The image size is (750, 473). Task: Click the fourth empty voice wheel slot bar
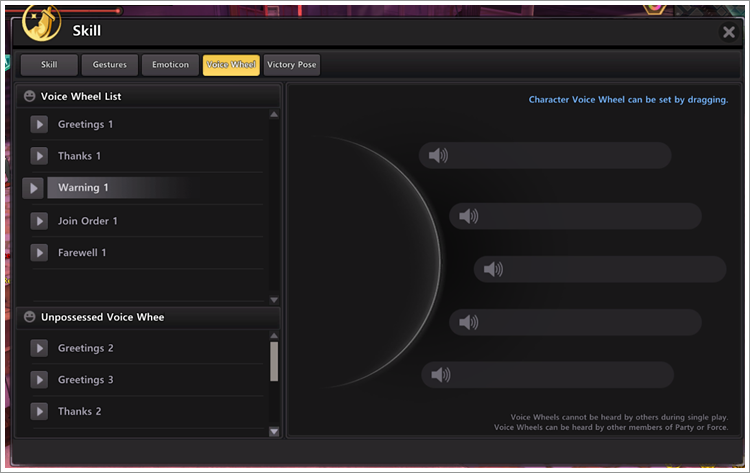point(575,322)
